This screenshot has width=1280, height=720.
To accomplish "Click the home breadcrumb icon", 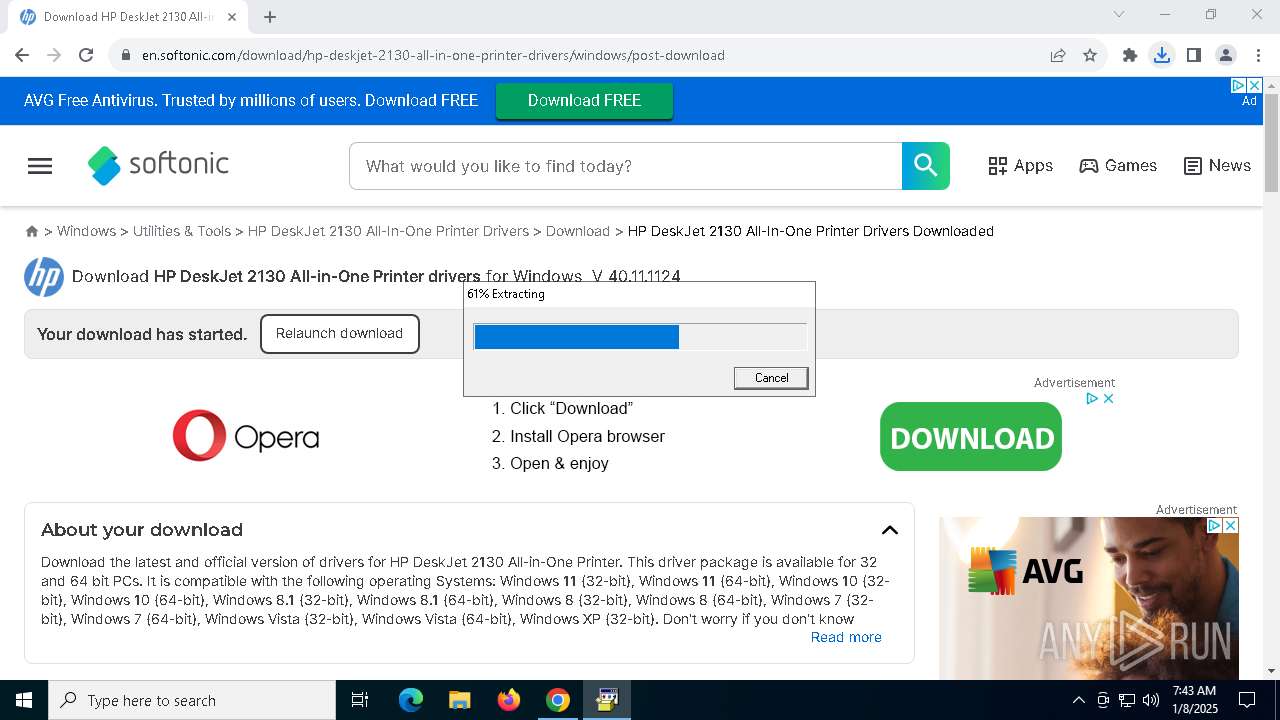I will point(32,231).
